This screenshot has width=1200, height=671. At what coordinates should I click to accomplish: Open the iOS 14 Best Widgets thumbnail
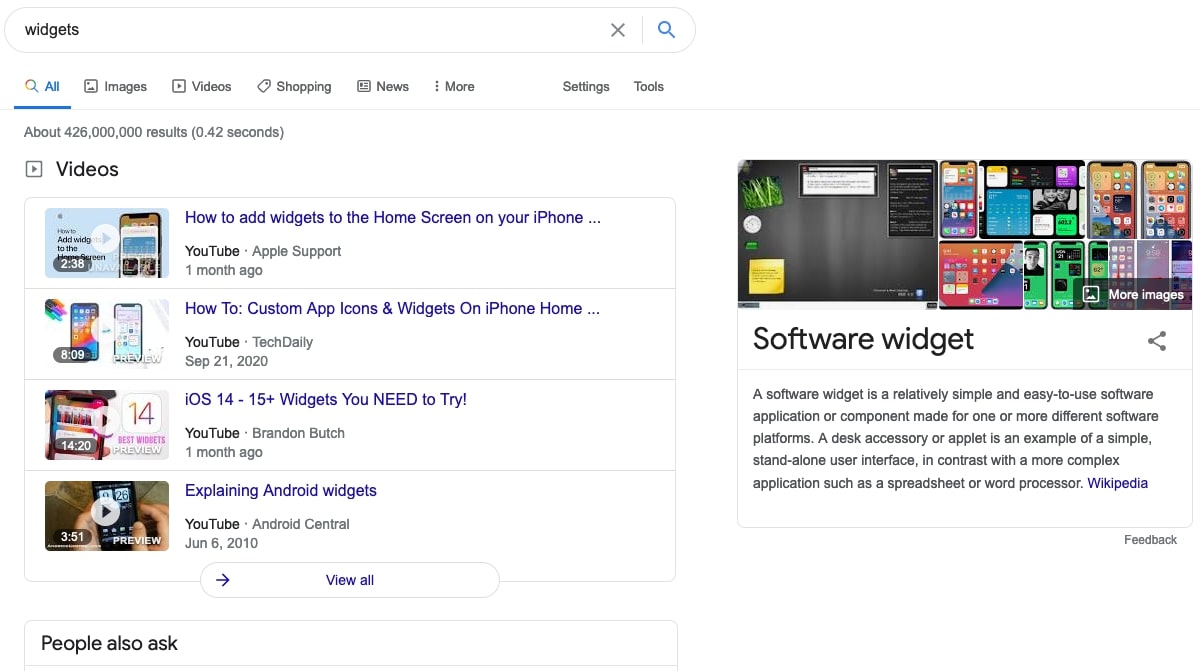107,425
